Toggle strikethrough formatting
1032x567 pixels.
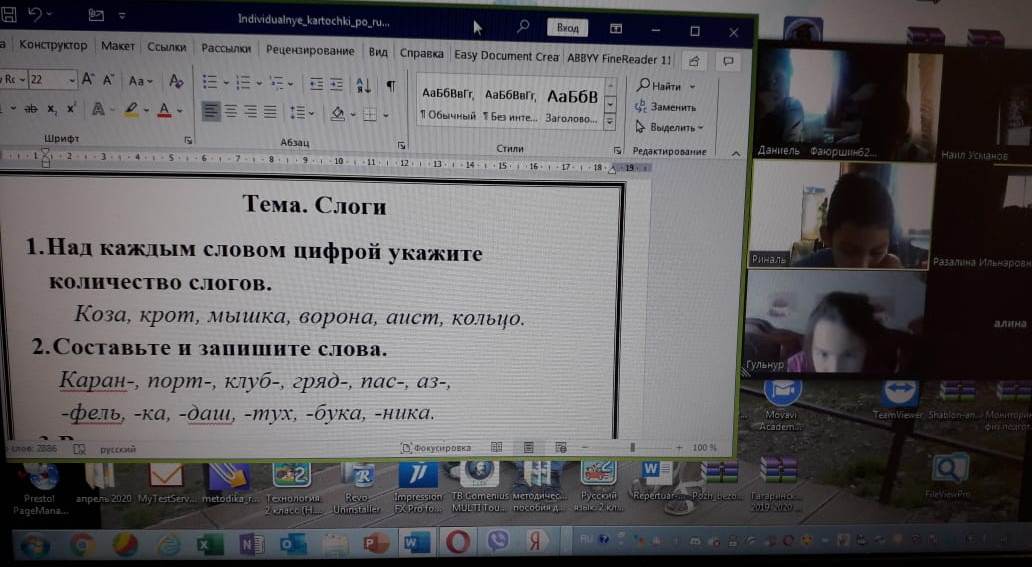pos(31,109)
